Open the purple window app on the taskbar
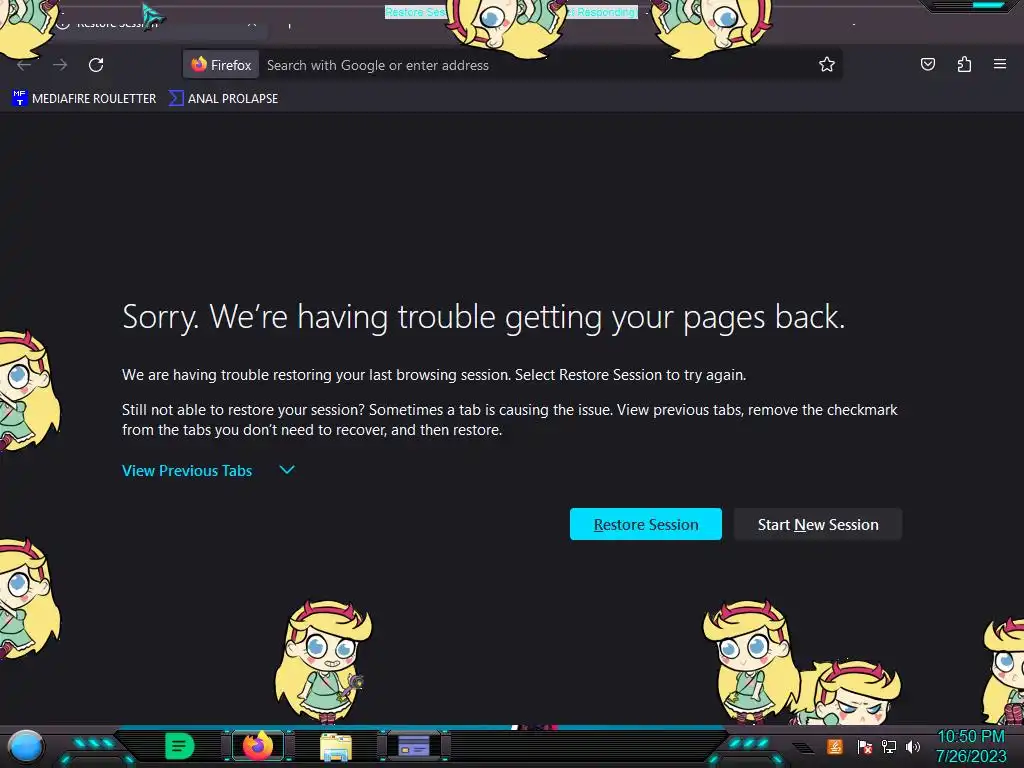This screenshot has height=768, width=1024. 413,746
